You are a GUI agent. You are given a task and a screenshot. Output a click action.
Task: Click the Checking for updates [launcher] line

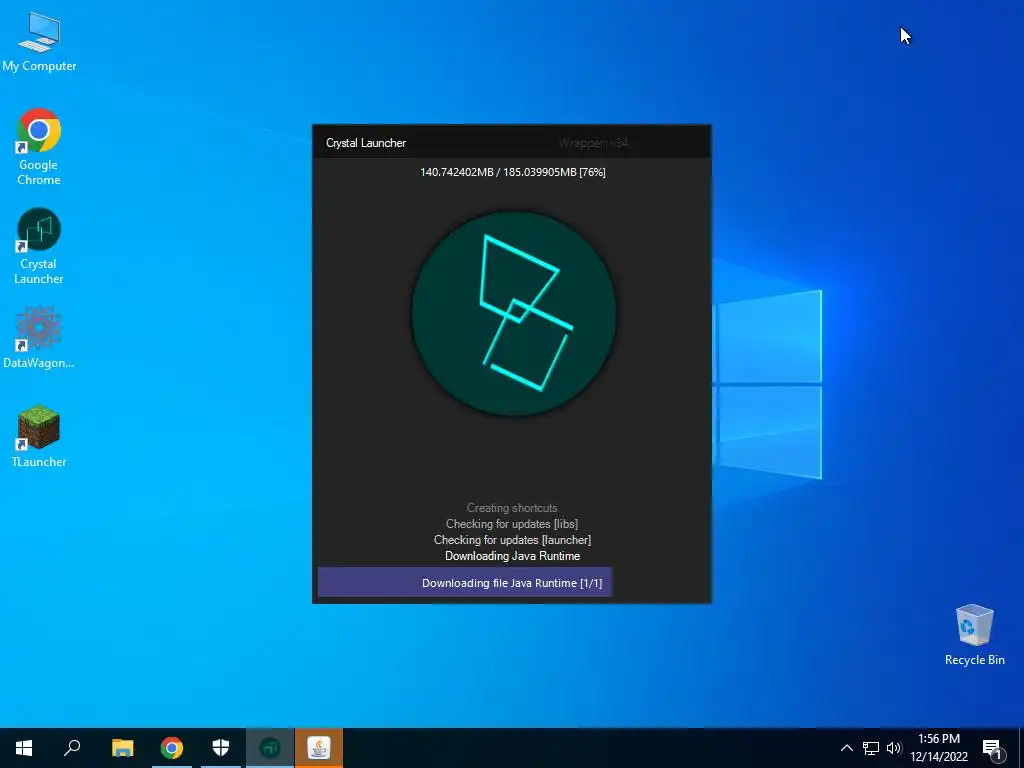click(512, 540)
